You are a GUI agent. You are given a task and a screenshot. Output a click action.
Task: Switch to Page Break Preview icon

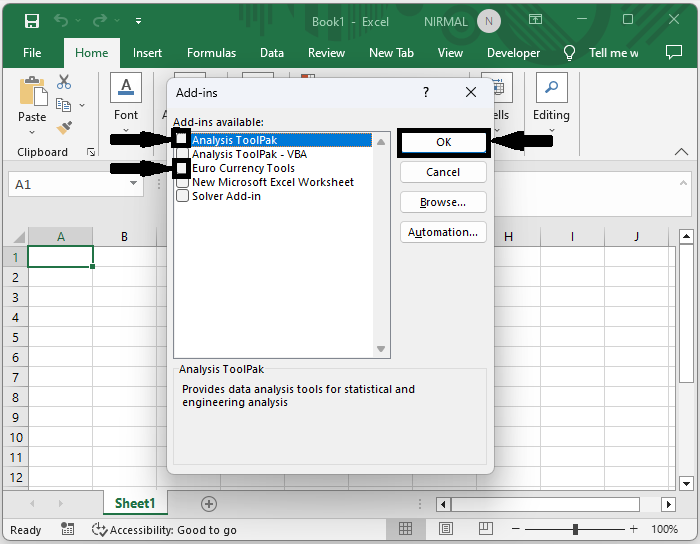pyautogui.click(x=485, y=529)
